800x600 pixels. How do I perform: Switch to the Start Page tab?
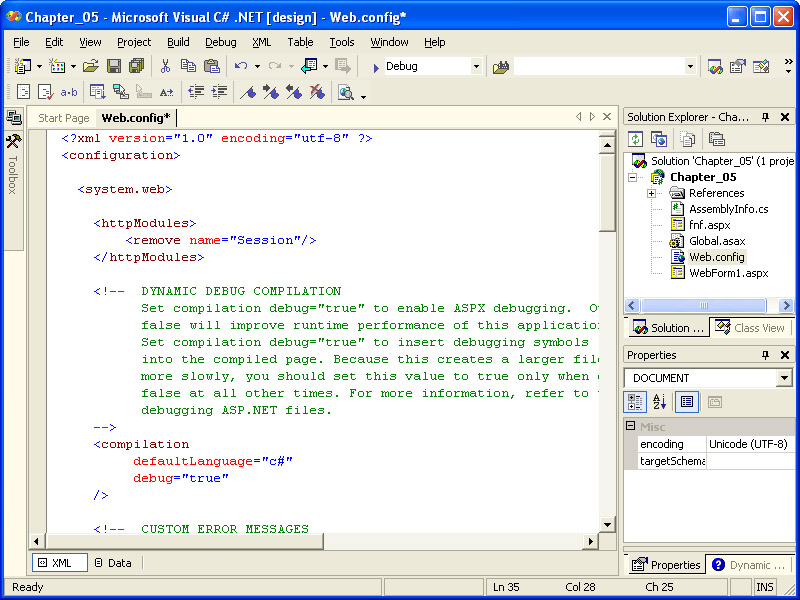(x=64, y=118)
